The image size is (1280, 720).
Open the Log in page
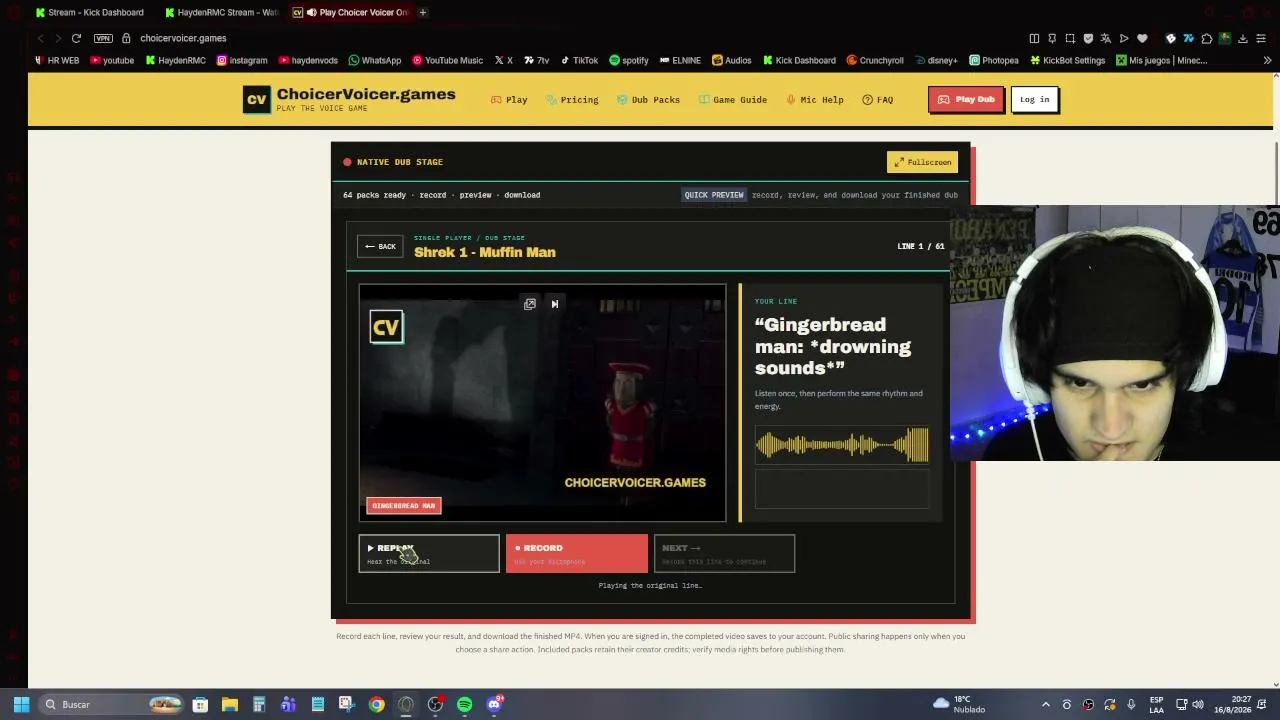1034,99
